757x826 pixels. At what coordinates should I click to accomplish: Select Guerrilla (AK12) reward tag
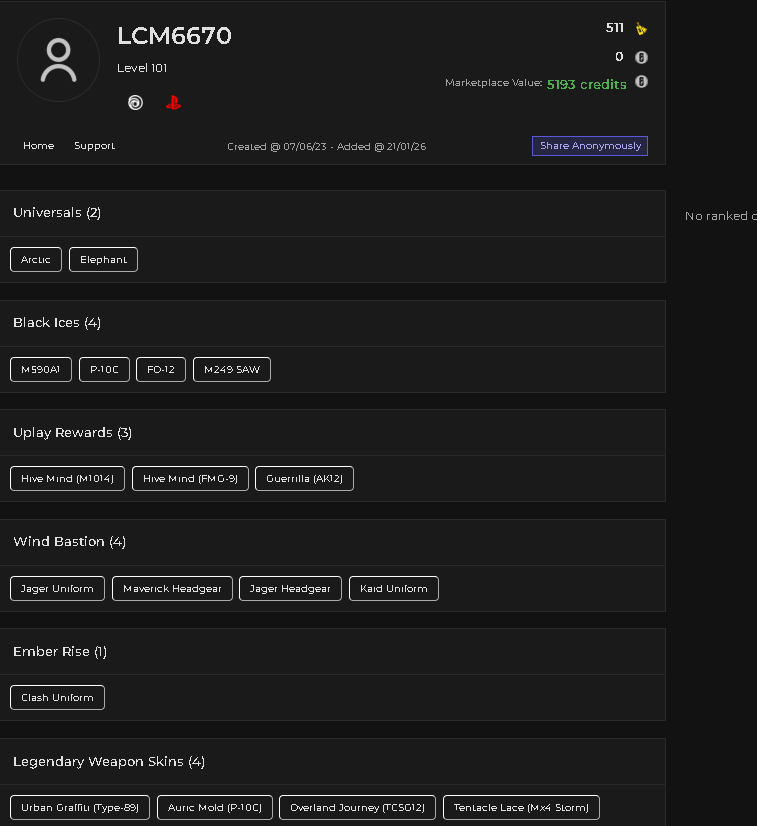pyautogui.click(x=304, y=478)
